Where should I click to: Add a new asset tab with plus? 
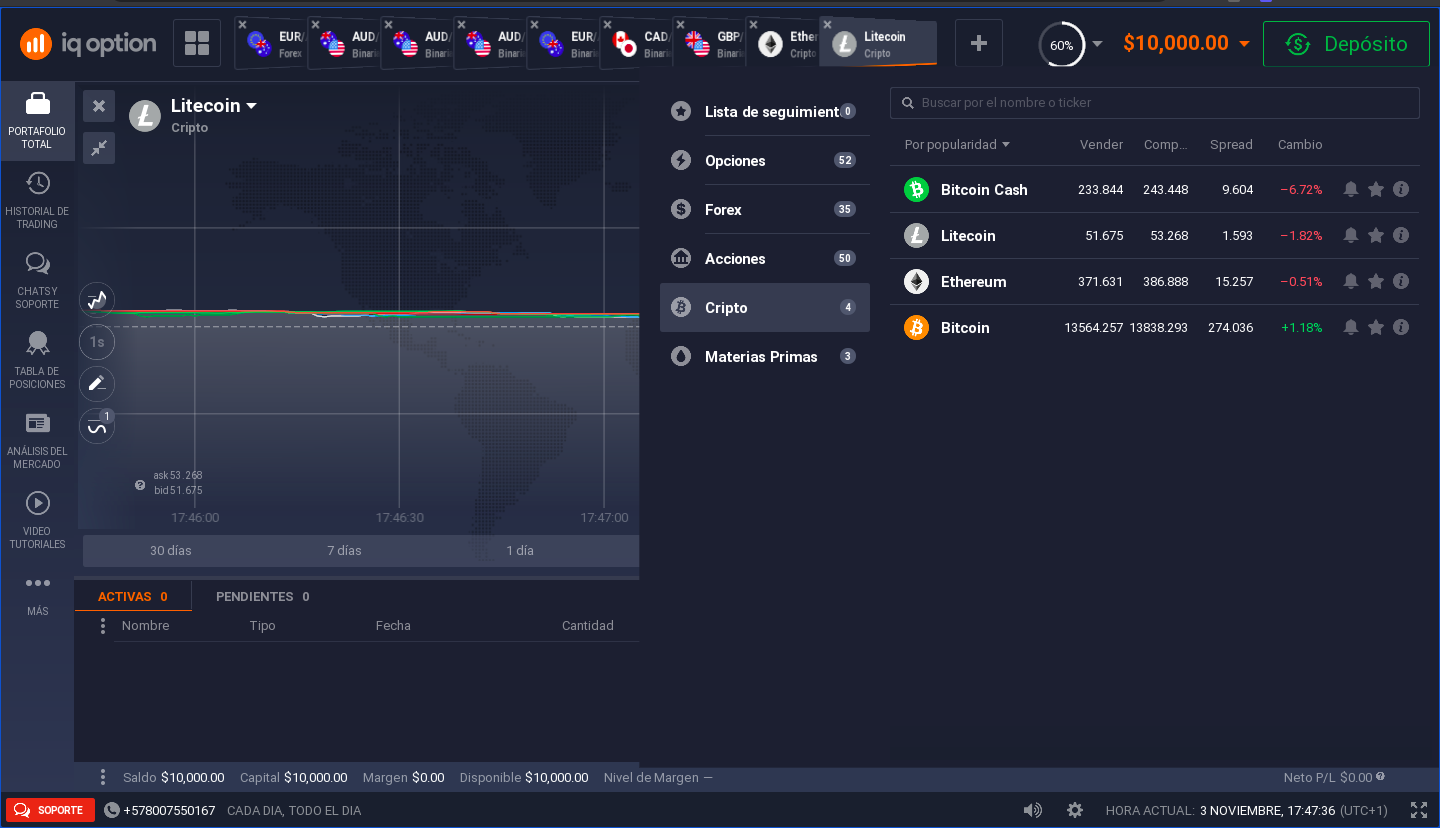(x=979, y=43)
